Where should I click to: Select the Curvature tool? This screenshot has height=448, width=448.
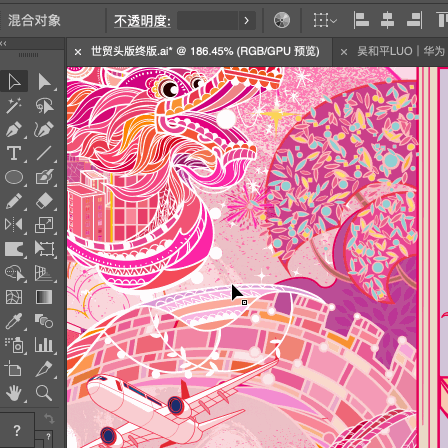pyautogui.click(x=45, y=130)
